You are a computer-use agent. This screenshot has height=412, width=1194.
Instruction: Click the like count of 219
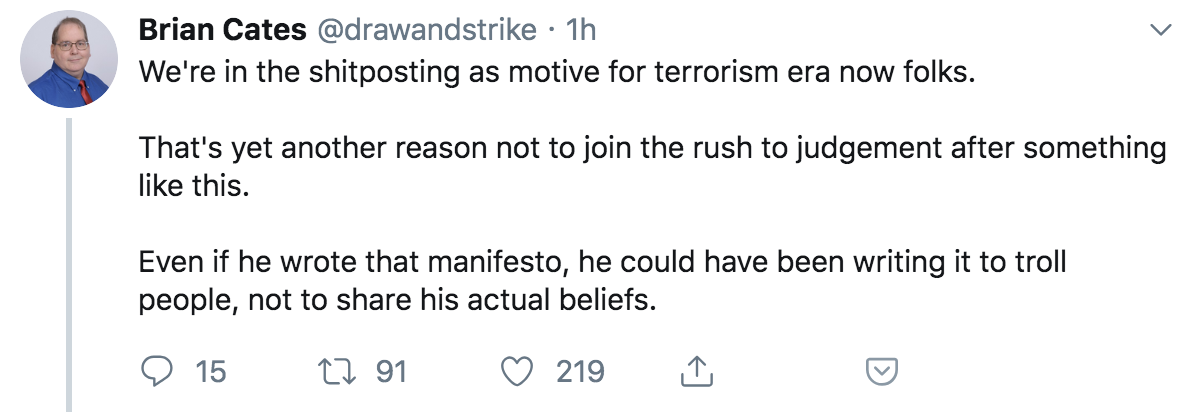[580, 372]
